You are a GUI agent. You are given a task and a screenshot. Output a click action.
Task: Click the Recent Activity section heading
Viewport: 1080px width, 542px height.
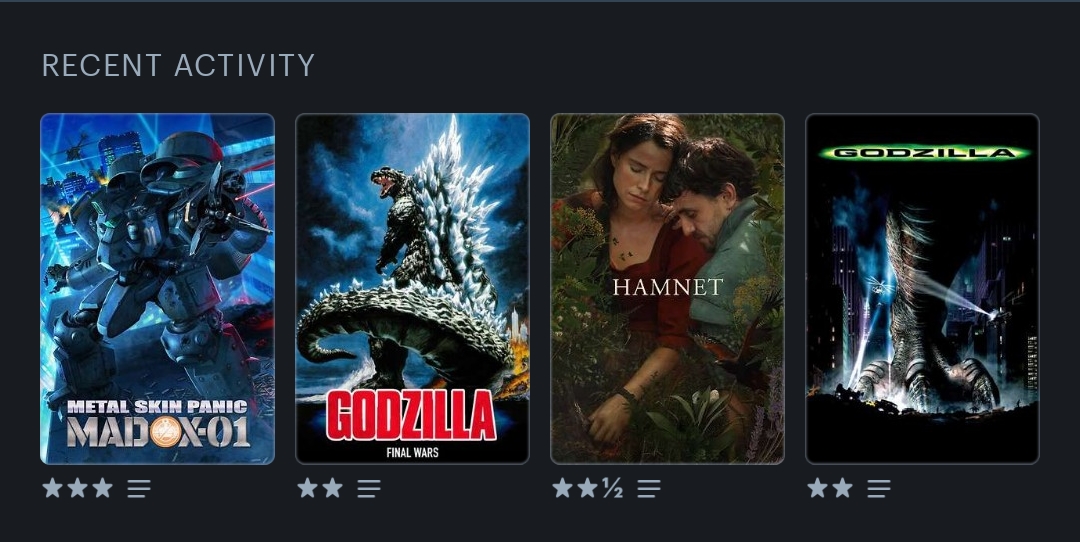coord(178,65)
